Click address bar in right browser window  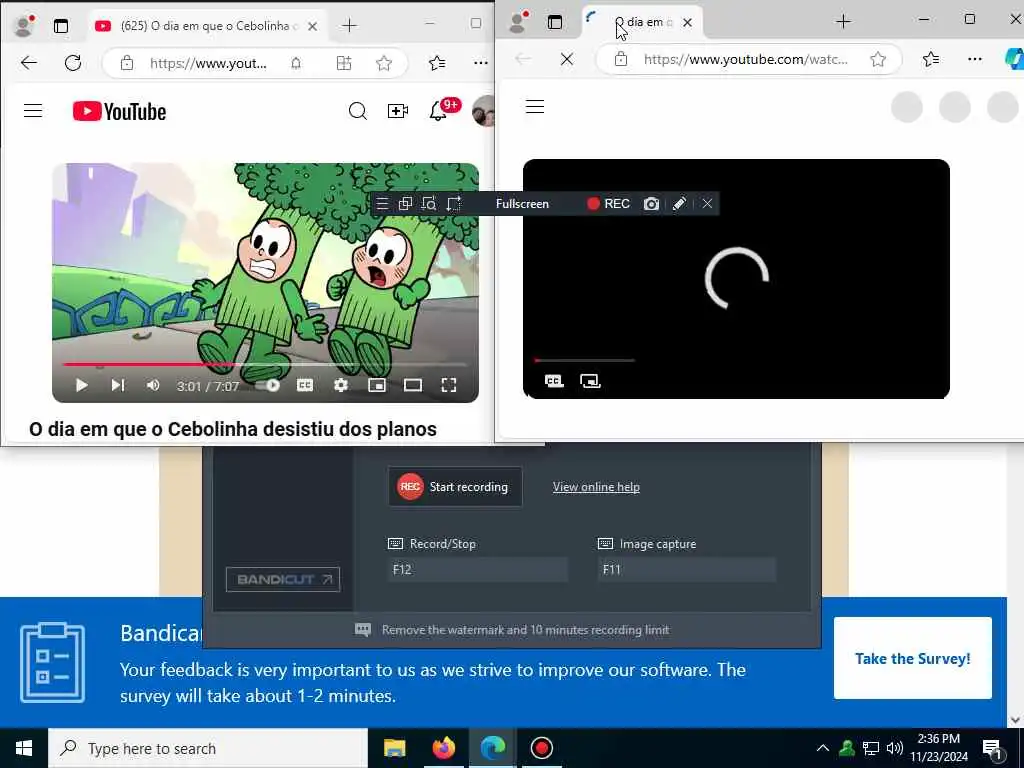(x=745, y=59)
